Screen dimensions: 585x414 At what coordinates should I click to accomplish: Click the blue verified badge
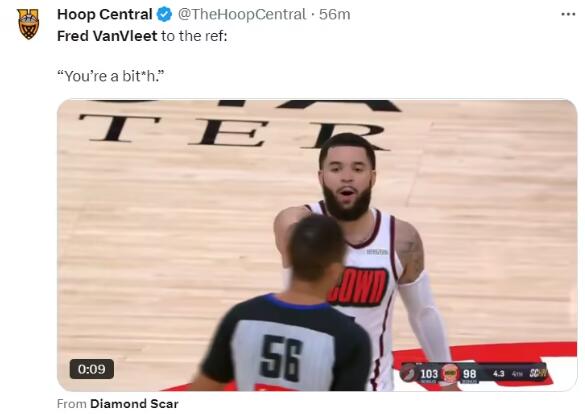click(164, 15)
